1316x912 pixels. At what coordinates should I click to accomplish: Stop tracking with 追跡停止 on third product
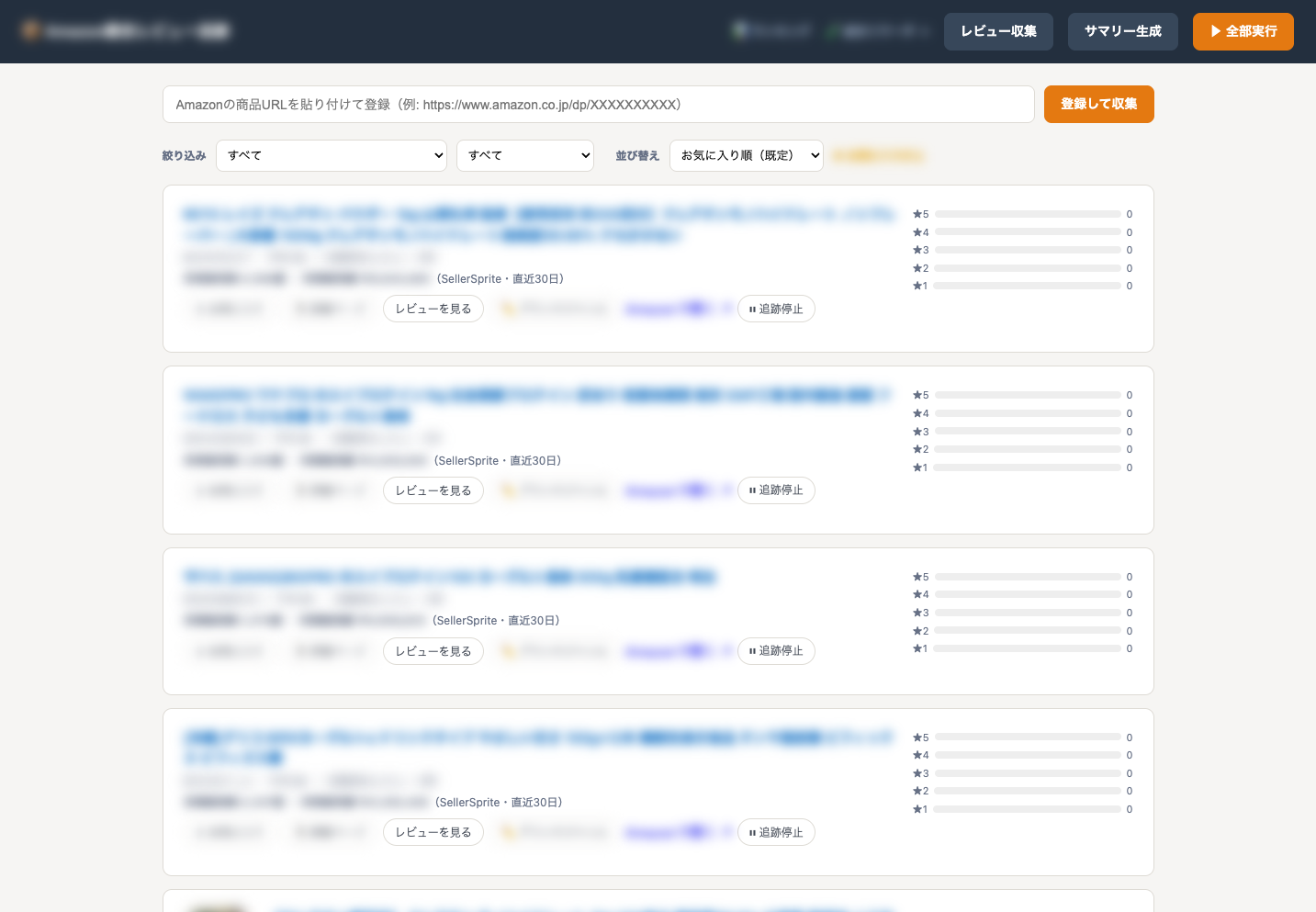pyautogui.click(x=776, y=651)
